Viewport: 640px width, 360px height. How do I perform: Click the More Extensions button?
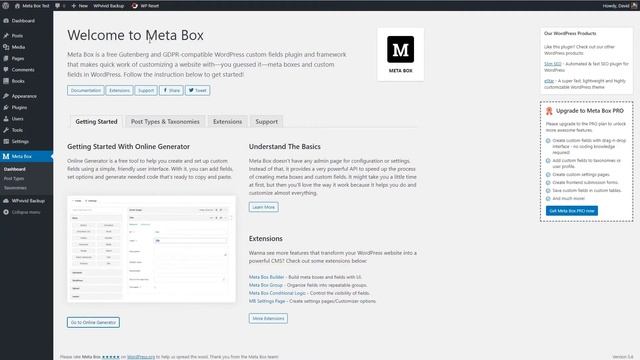tap(268, 318)
